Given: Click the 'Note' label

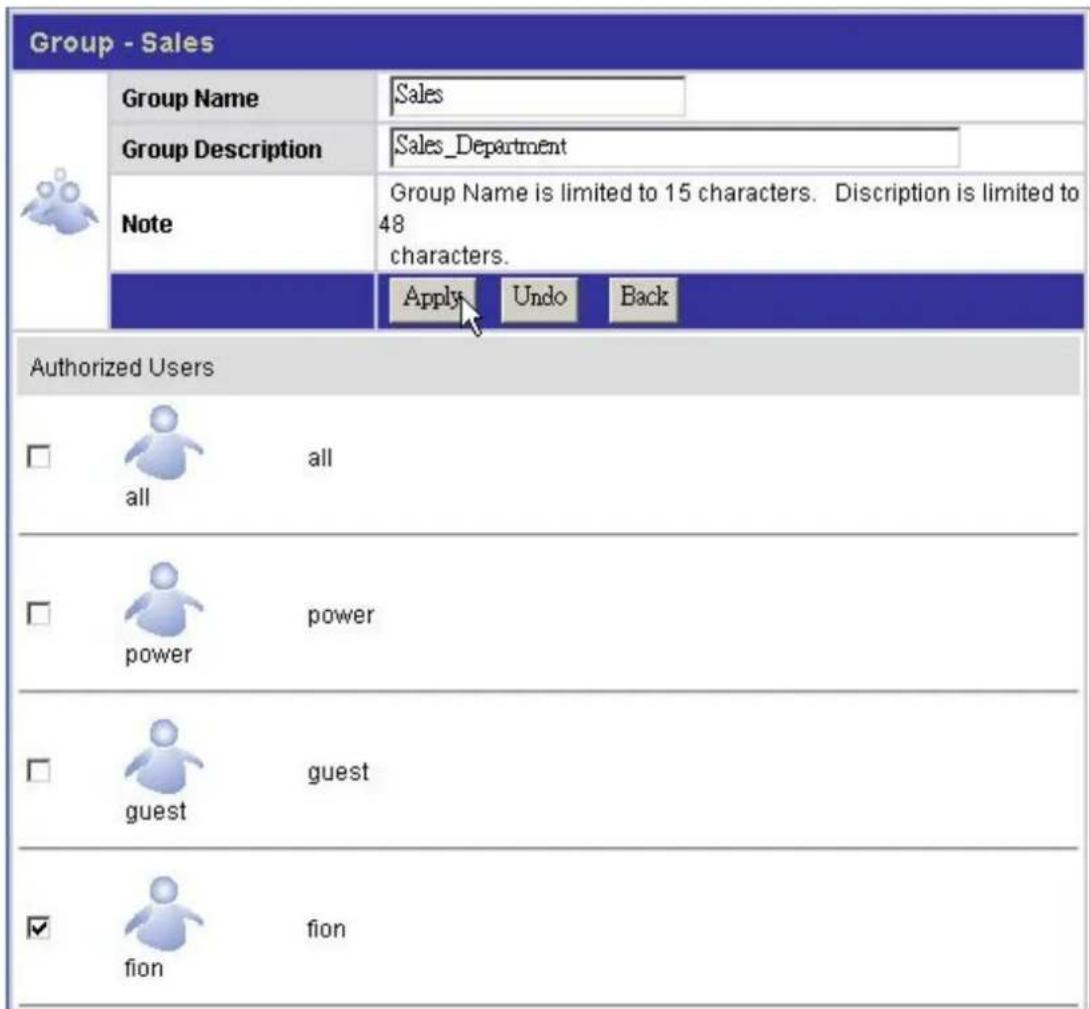Looking at the screenshot, I should 147,224.
